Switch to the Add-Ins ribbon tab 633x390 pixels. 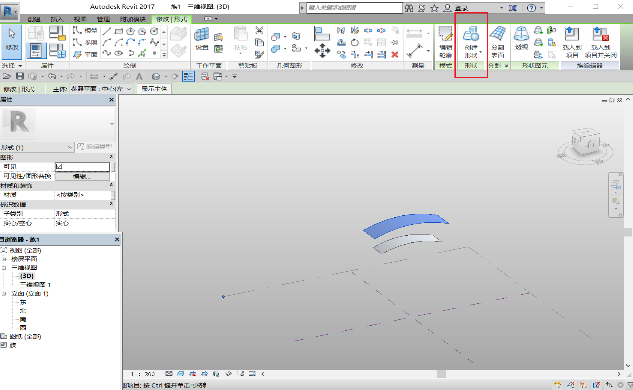tap(132, 19)
